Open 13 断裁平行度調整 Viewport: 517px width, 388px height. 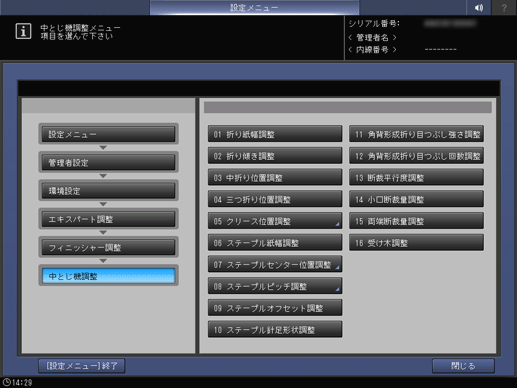416,177
